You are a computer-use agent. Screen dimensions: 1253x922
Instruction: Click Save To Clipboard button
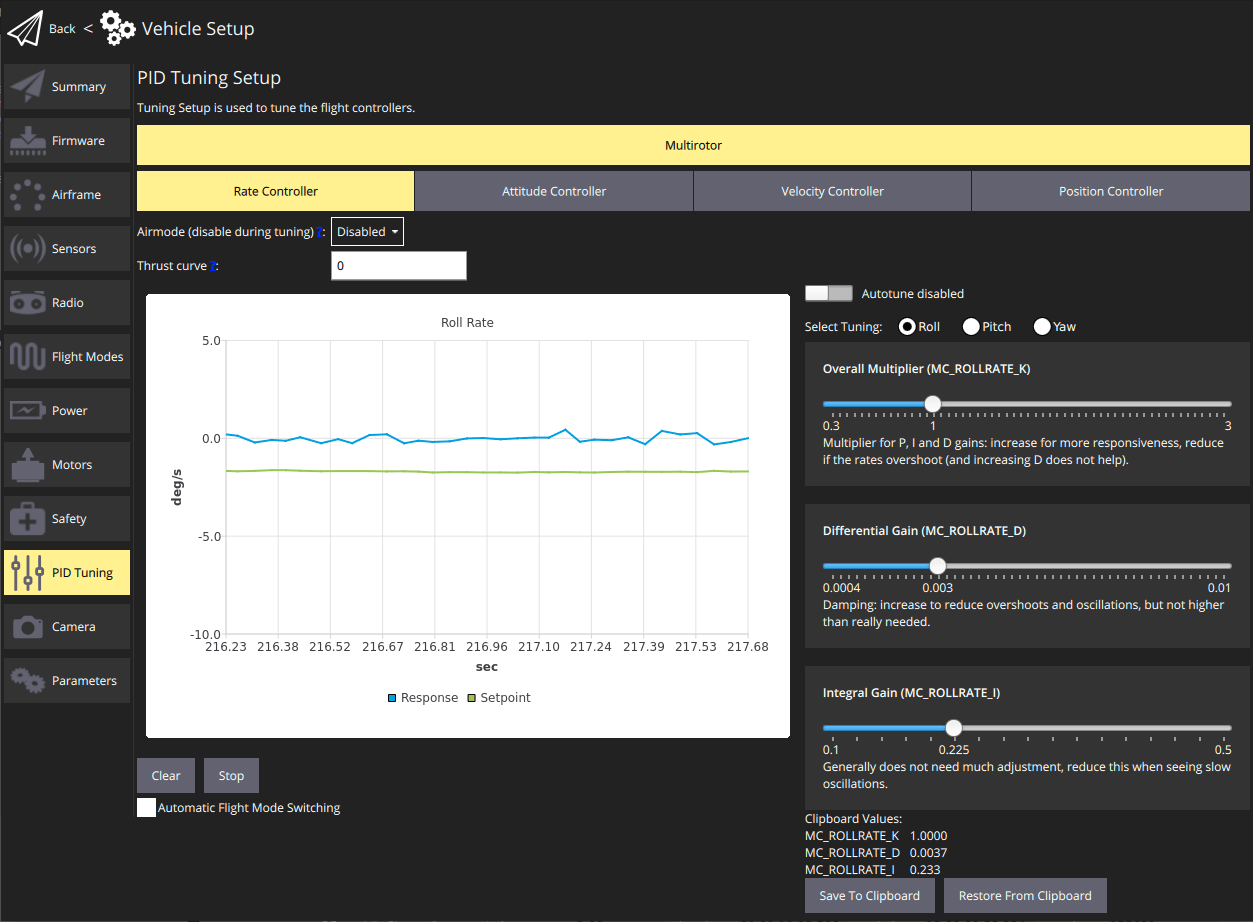tap(869, 896)
